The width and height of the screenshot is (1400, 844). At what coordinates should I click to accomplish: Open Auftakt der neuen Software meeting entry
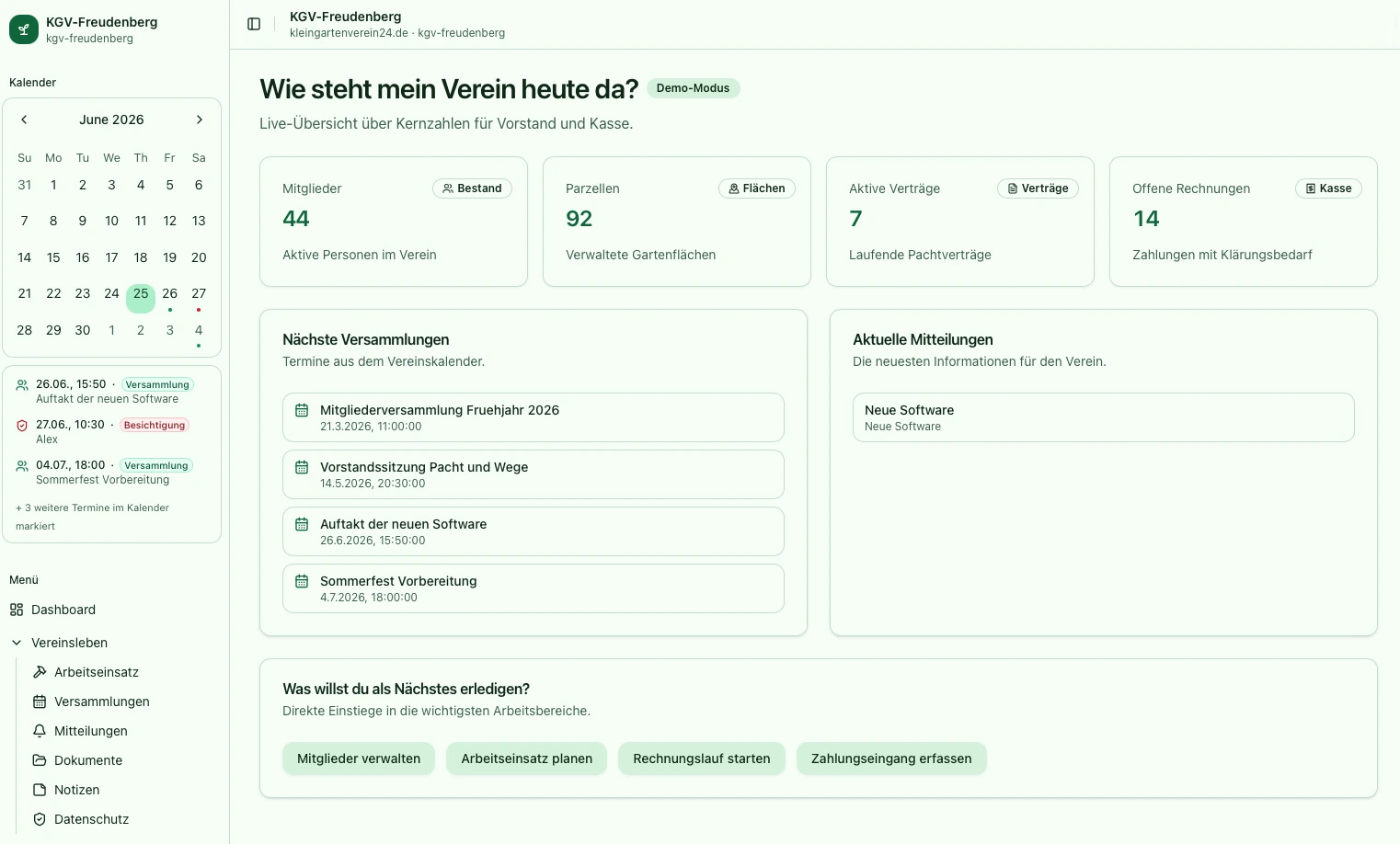pyautogui.click(x=534, y=531)
